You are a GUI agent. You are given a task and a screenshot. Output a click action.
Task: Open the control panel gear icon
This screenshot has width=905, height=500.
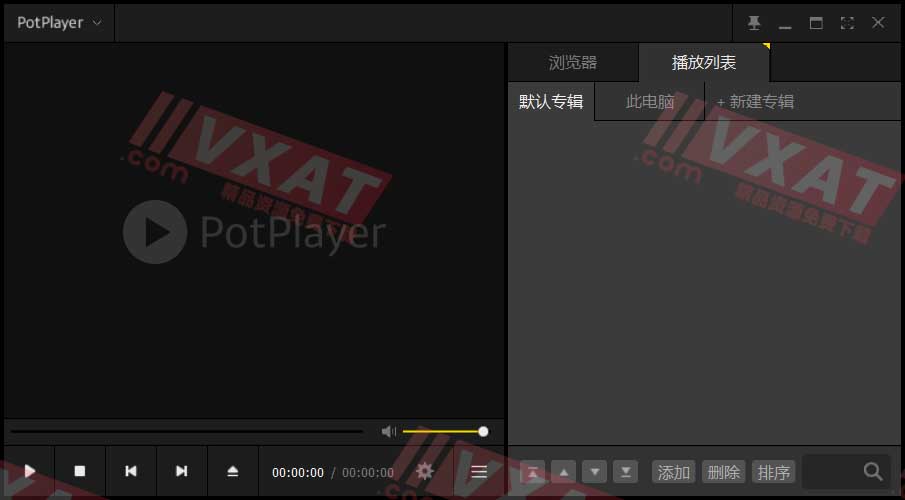coord(425,472)
